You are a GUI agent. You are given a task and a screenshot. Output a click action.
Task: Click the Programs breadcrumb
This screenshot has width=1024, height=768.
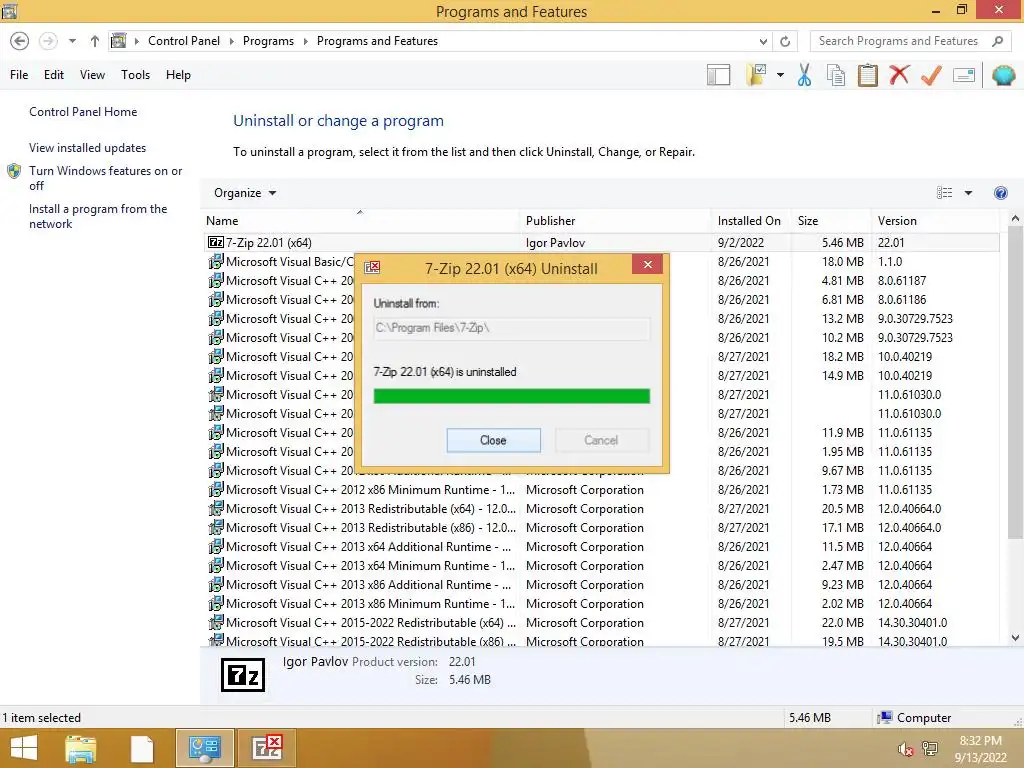pos(268,40)
